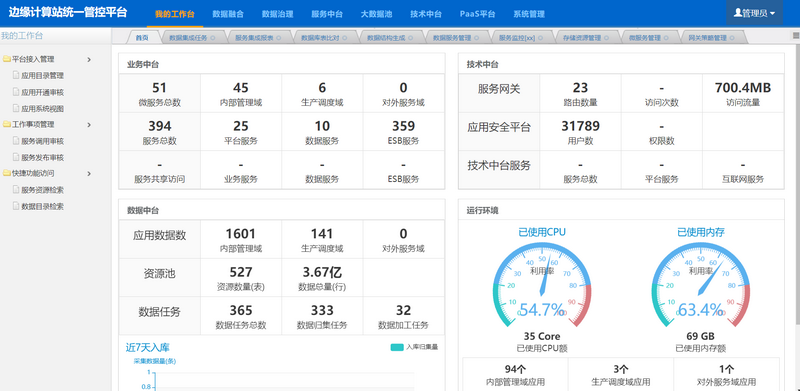This screenshot has height=391, width=800.
Task: Click the 快捷功能访问 folder icon
Action: click(7, 174)
